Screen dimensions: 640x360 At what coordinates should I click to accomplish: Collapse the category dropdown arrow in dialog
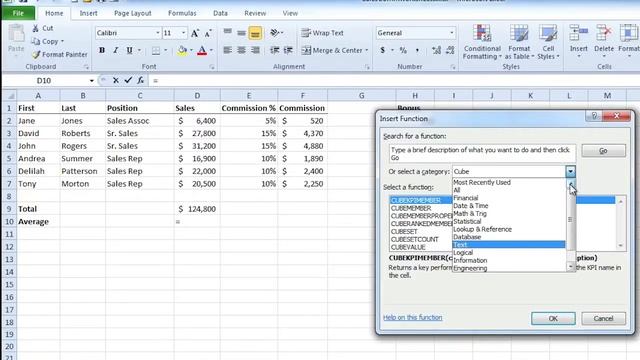[570, 171]
